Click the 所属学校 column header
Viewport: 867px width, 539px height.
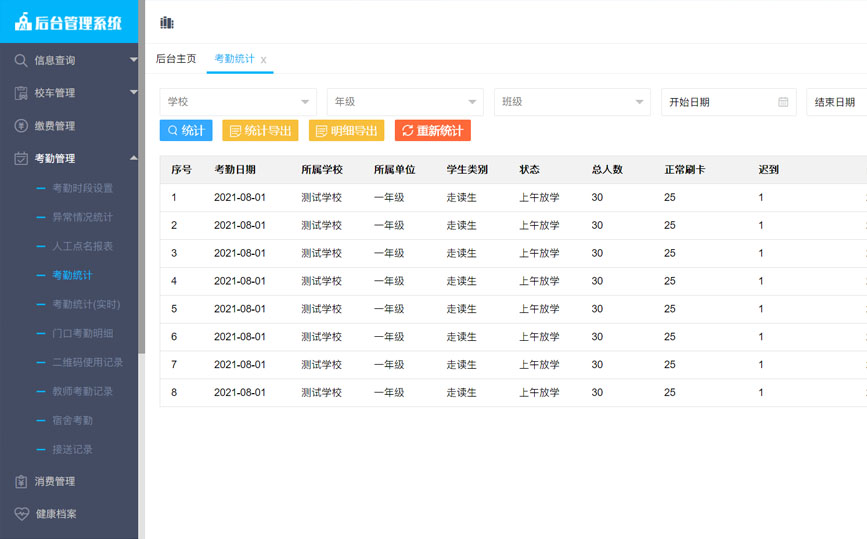click(x=322, y=170)
